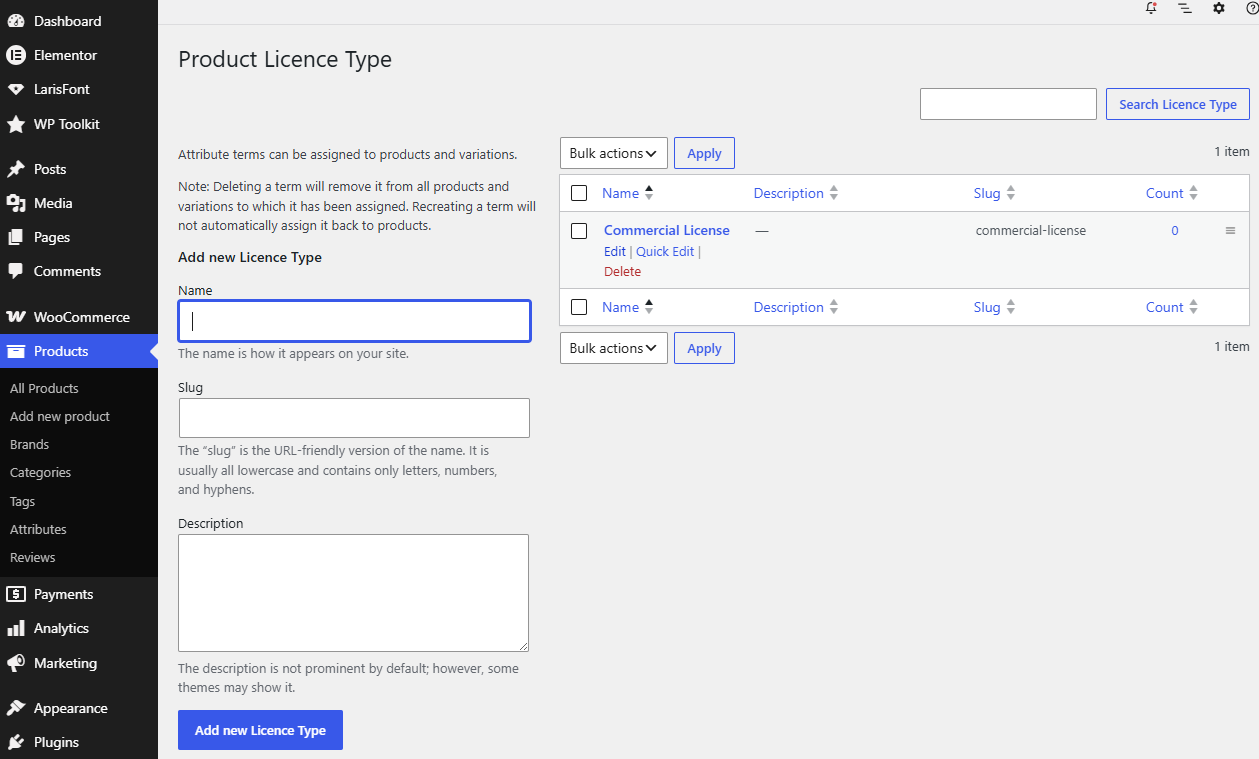Screen dimensions: 1259x759
Task: Open All Products submenu item
Action: [44, 388]
